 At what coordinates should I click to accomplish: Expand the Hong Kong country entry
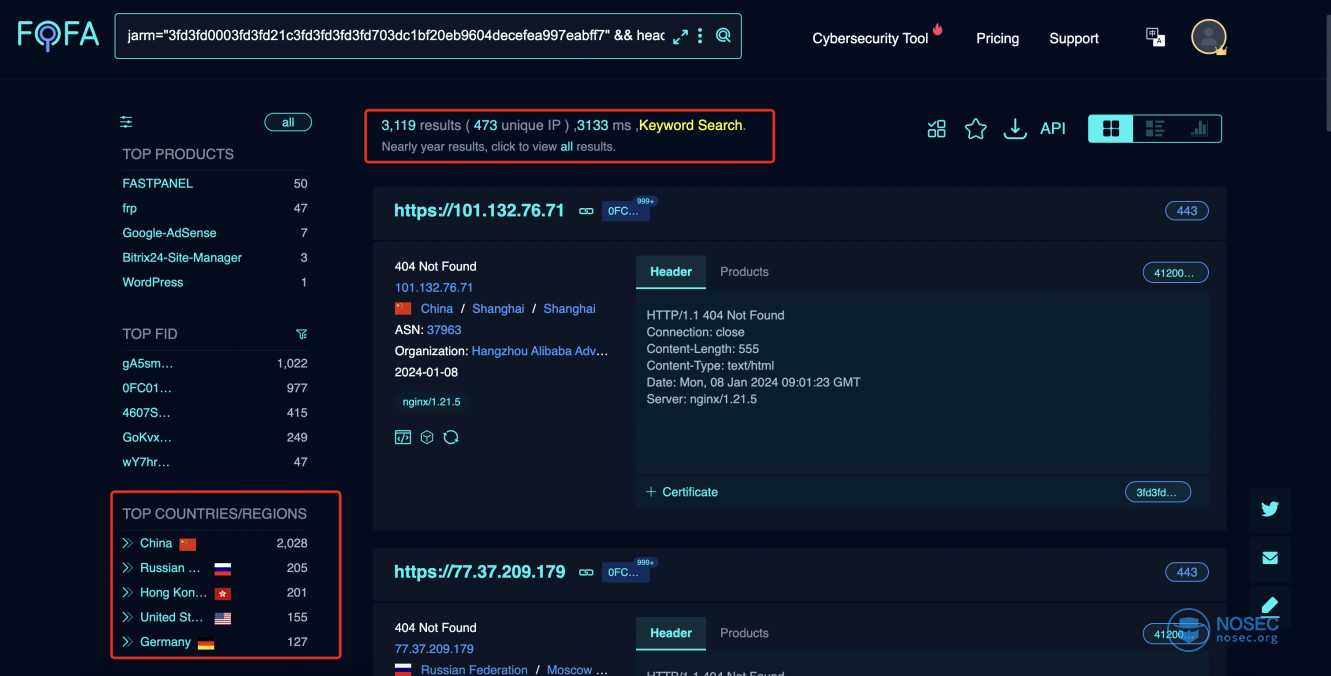[128, 592]
